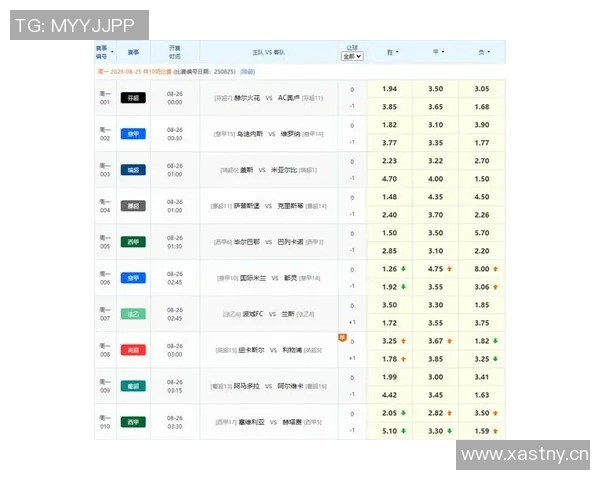Select the 1.94 win odds for match 001

390,89
